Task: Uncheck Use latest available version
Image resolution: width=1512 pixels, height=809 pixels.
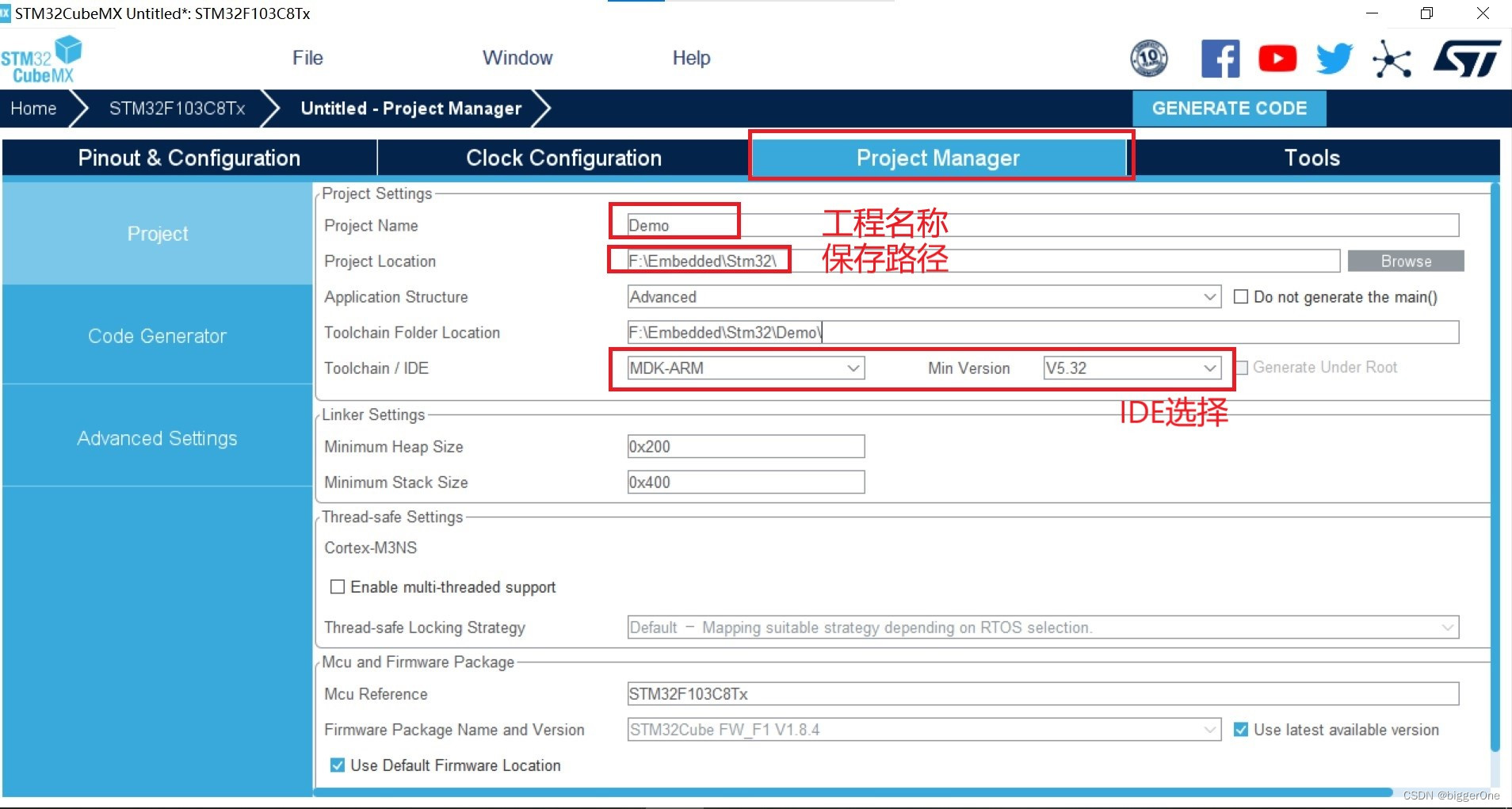Action: (x=1241, y=729)
